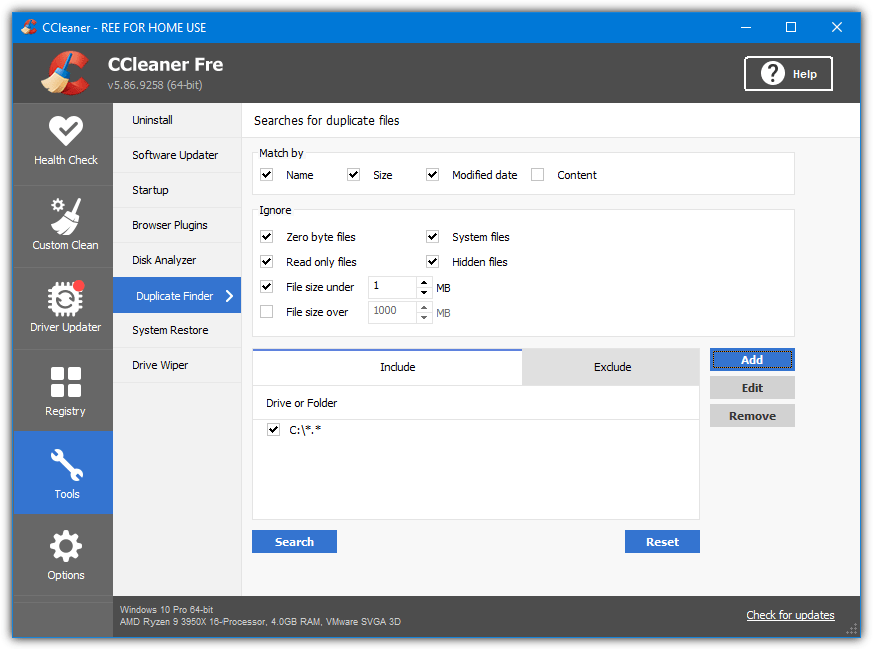Uncheck Ignore Zero byte files
The image size is (873, 649).
tap(267, 237)
